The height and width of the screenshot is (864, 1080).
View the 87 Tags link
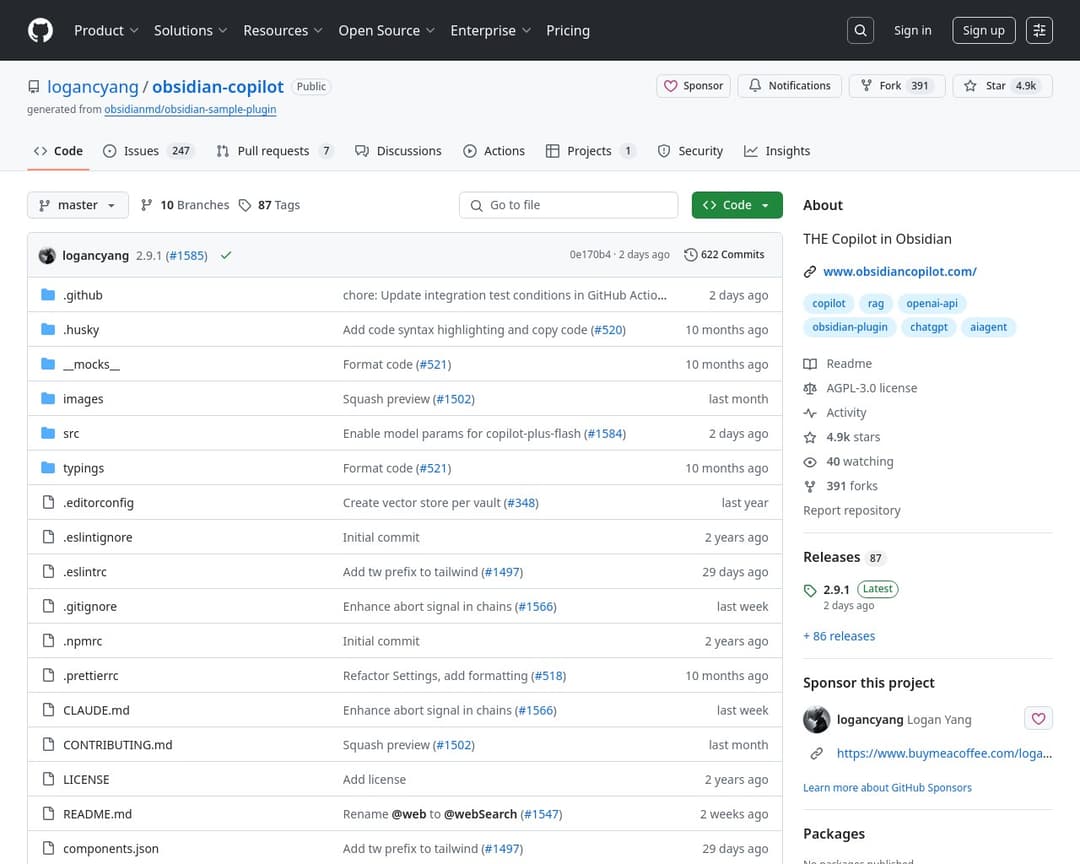click(x=269, y=205)
